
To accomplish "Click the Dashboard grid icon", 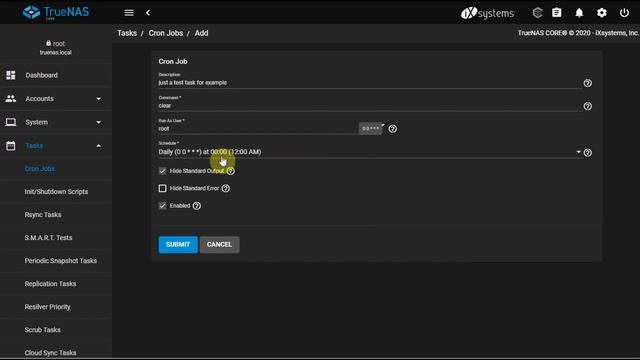I will tap(11, 75).
